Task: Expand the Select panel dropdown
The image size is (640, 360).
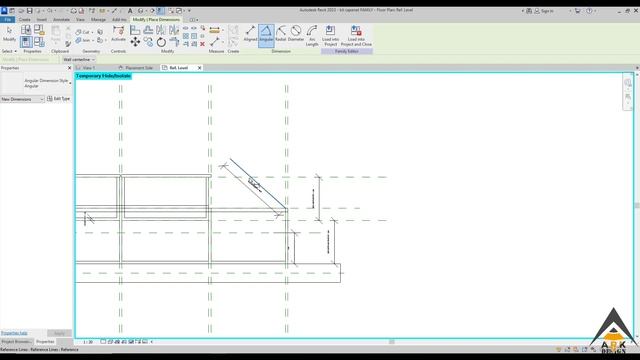Action: point(9,51)
